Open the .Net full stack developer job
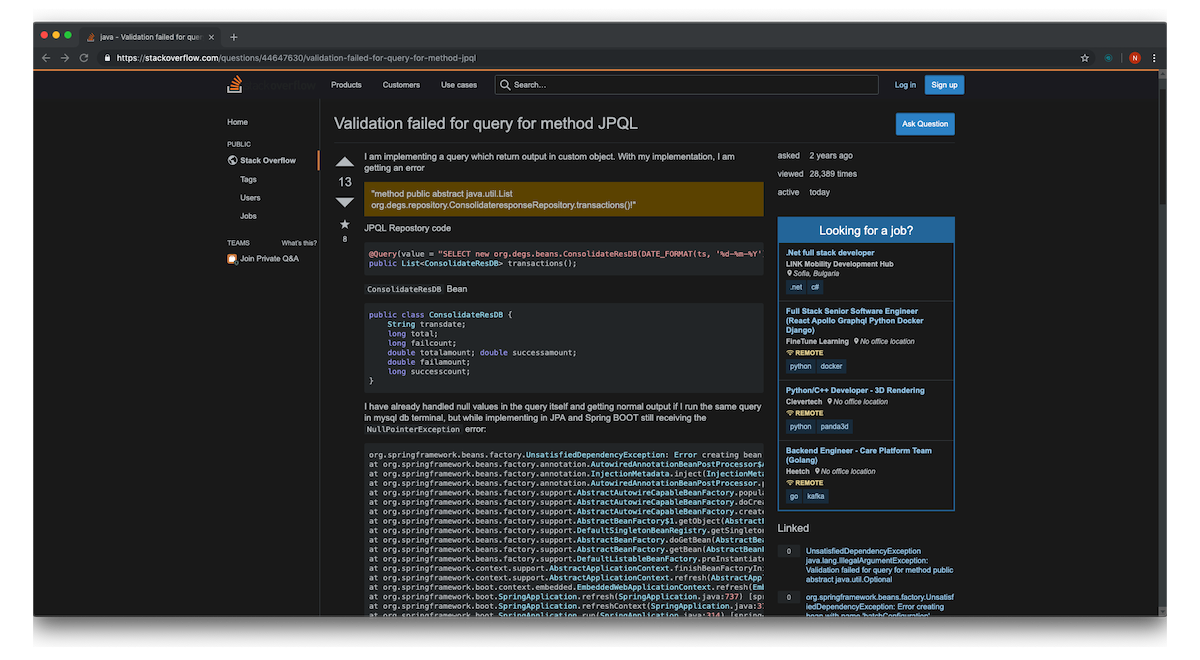Image resolution: width=1200 pixels, height=660 pixels. coord(830,253)
